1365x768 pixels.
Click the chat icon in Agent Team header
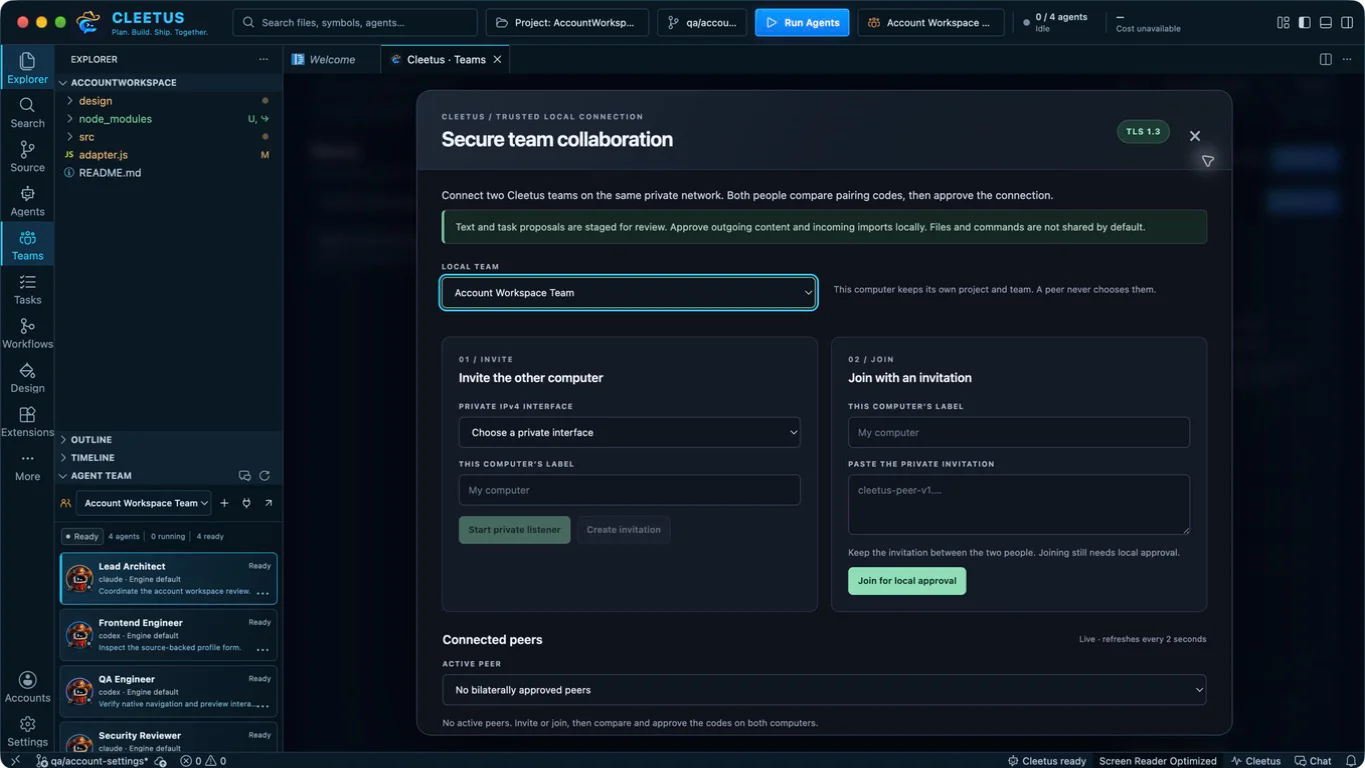pos(245,476)
